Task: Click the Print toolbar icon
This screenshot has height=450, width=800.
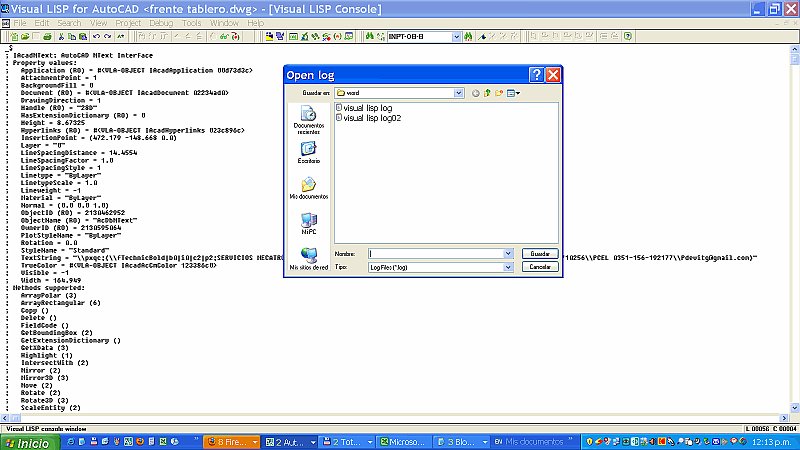Action: click(x=47, y=36)
